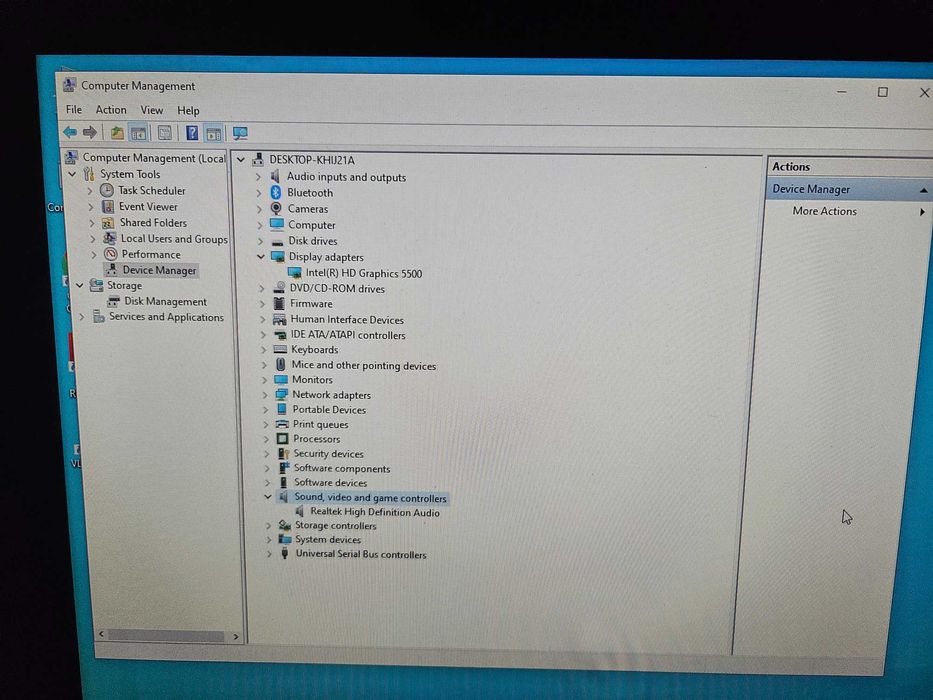
Task: Select Shared Folders in left tree
Action: coord(153,223)
